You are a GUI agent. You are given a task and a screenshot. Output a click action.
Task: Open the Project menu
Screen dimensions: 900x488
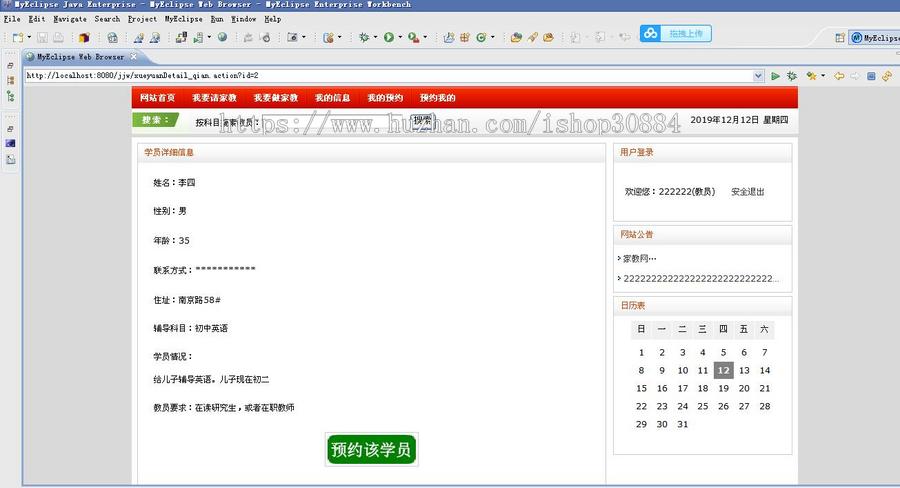coord(142,19)
